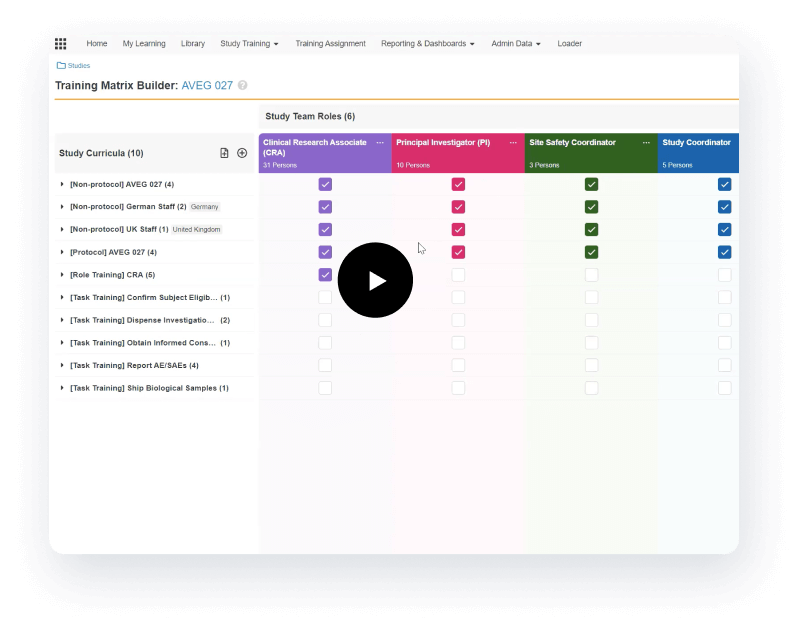This screenshot has height=630, width=800.
Task: Click the plus circle icon in Study Curricula
Action: pos(242,153)
